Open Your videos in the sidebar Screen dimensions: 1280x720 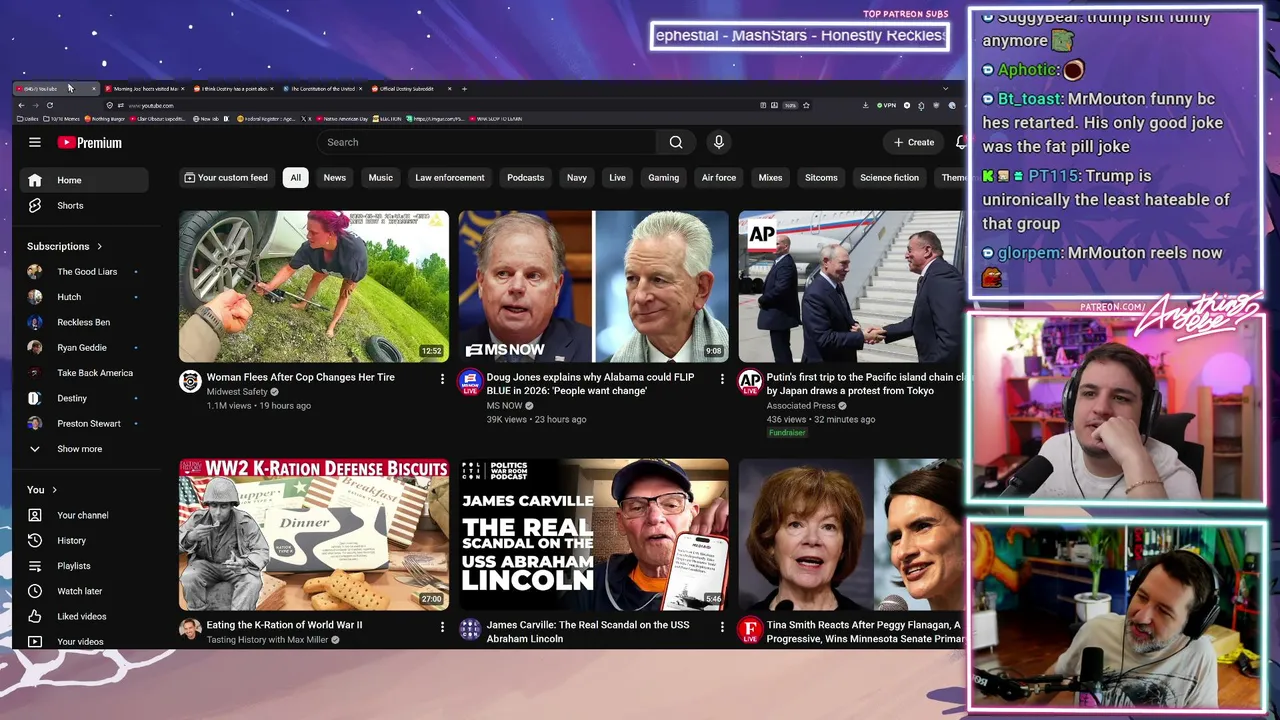click(x=84, y=641)
